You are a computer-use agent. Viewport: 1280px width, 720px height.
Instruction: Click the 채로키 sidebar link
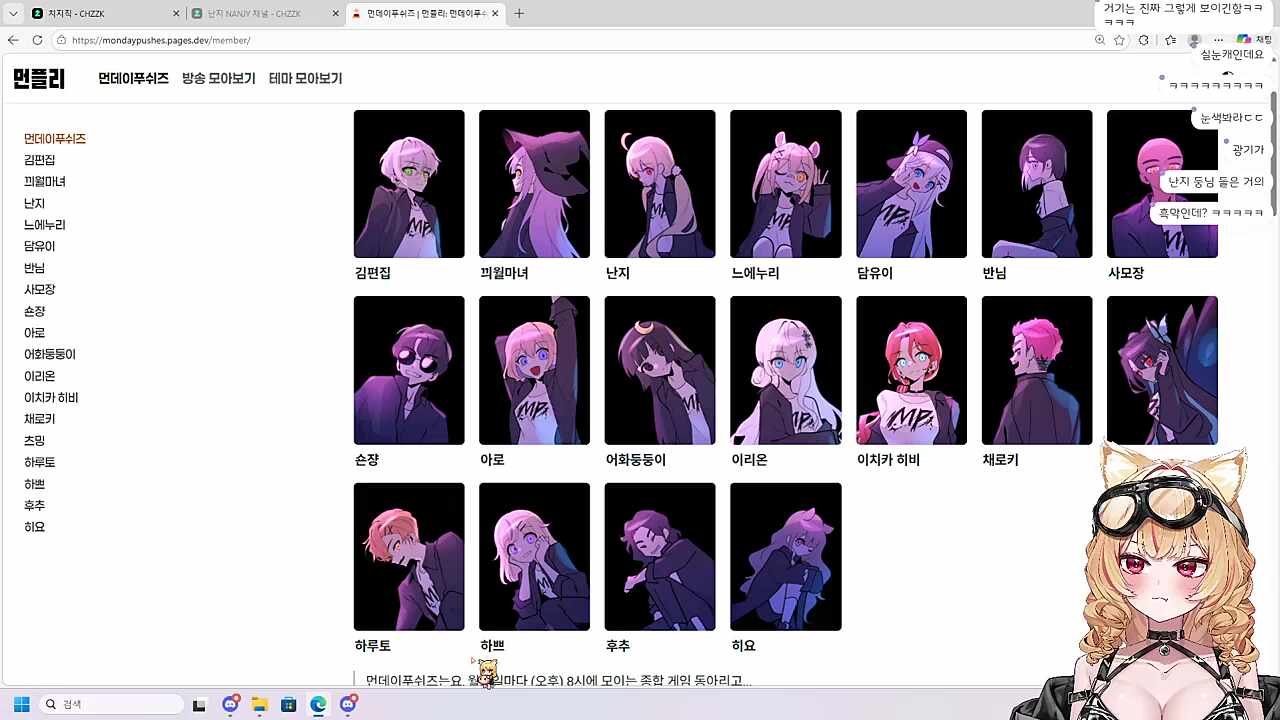pyautogui.click(x=40, y=419)
